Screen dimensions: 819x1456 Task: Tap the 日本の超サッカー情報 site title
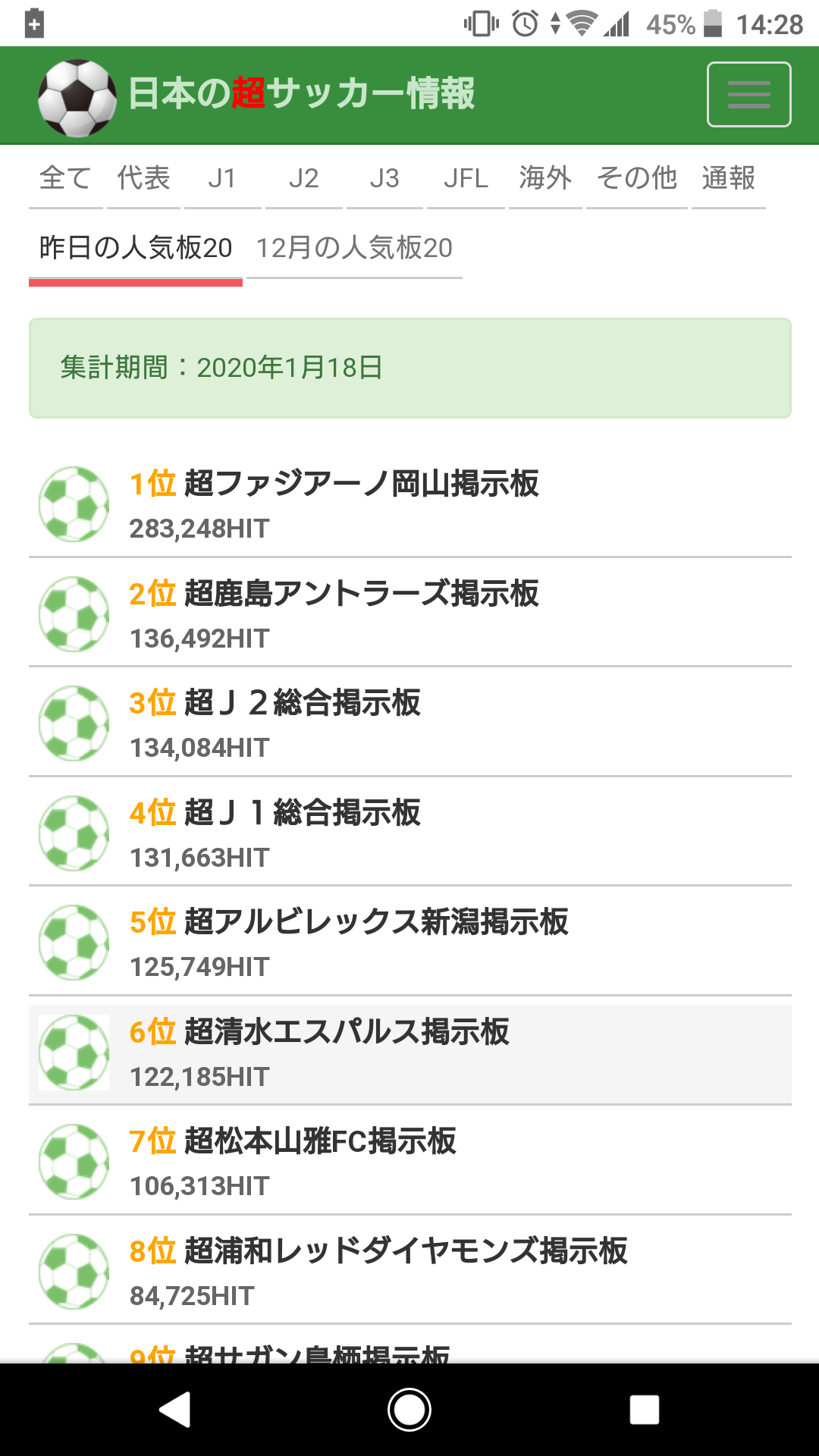point(302,94)
